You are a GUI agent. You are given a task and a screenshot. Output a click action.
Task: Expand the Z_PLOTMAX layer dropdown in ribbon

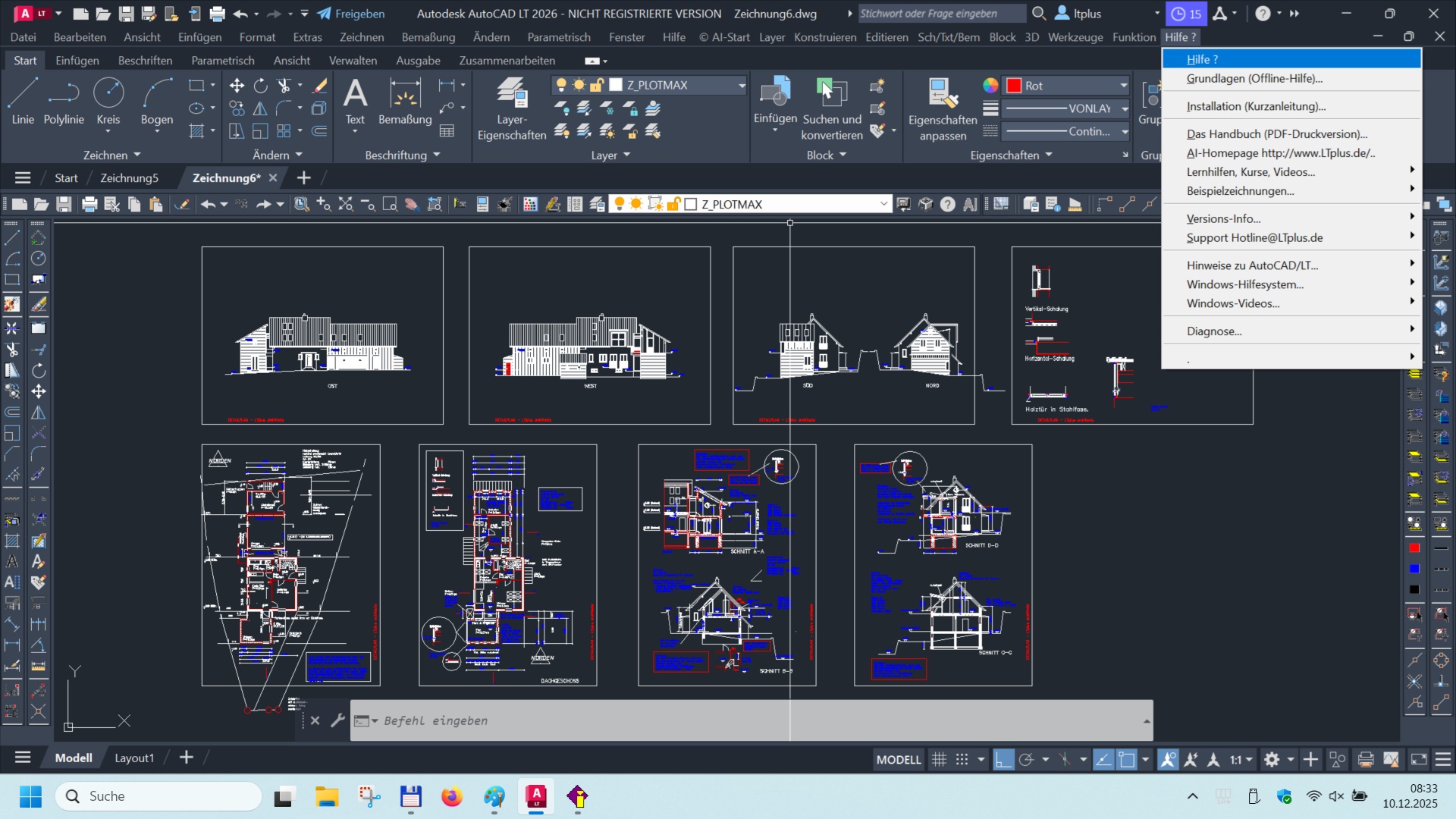[742, 86]
